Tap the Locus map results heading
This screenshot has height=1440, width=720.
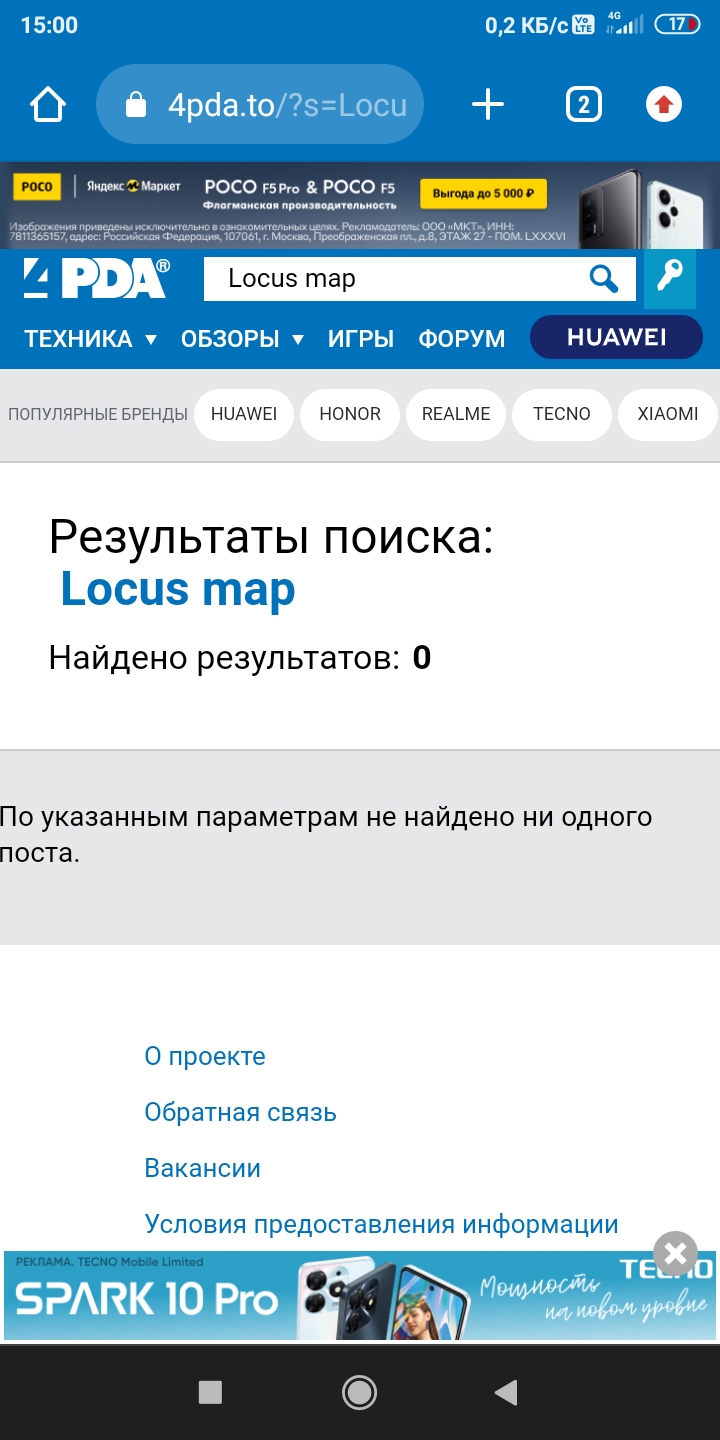178,590
